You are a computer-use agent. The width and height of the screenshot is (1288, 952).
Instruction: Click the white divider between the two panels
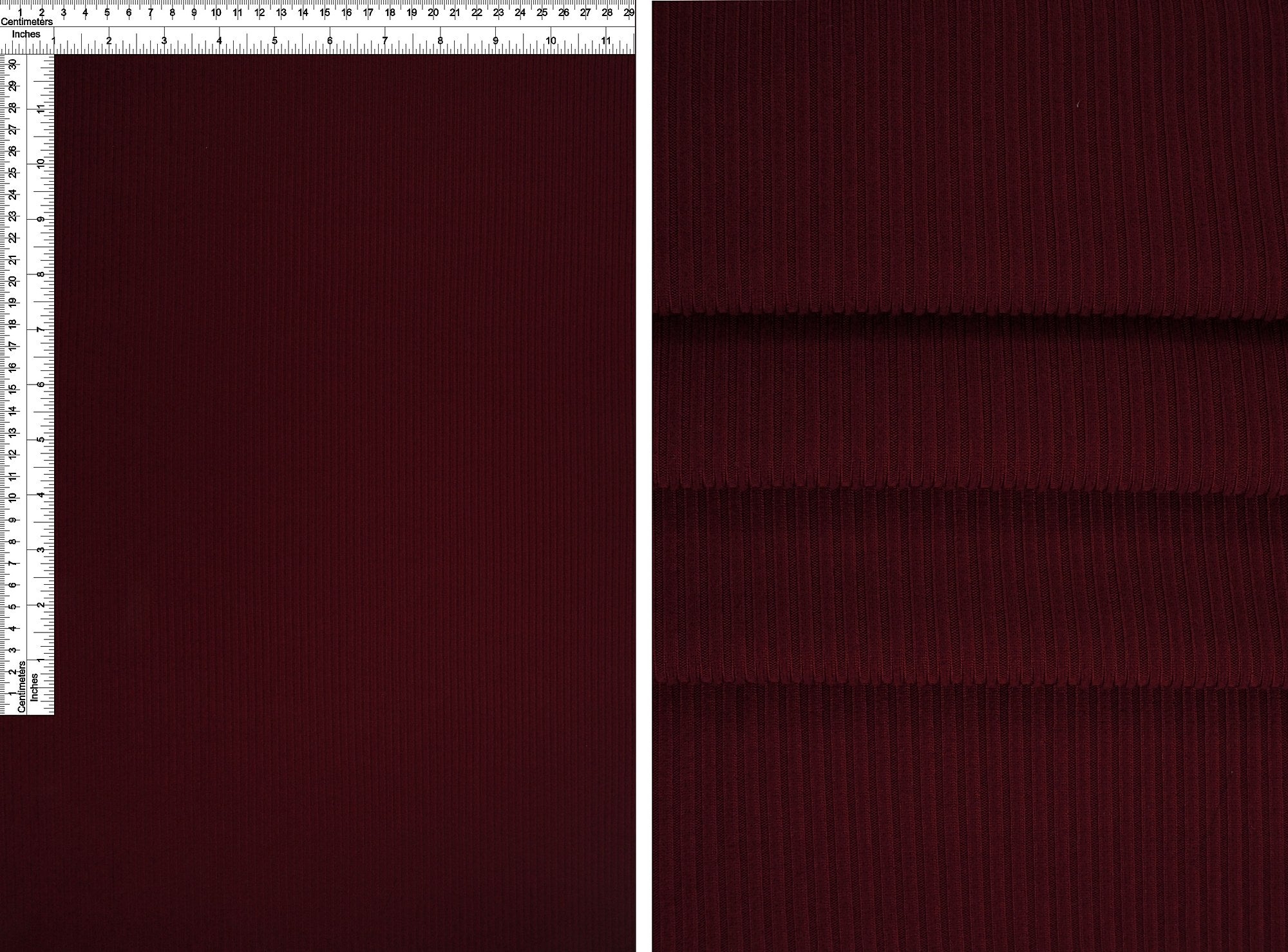(644, 476)
